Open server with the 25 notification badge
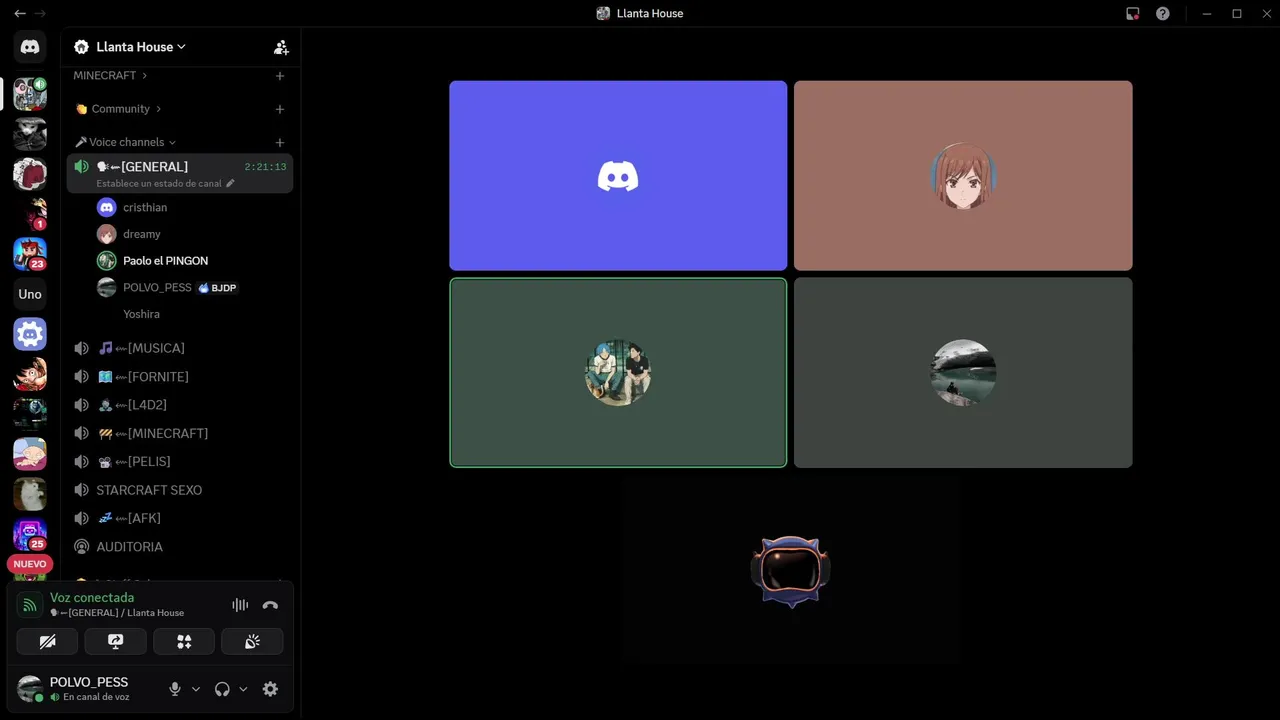This screenshot has height=720, width=1280. tap(30, 535)
